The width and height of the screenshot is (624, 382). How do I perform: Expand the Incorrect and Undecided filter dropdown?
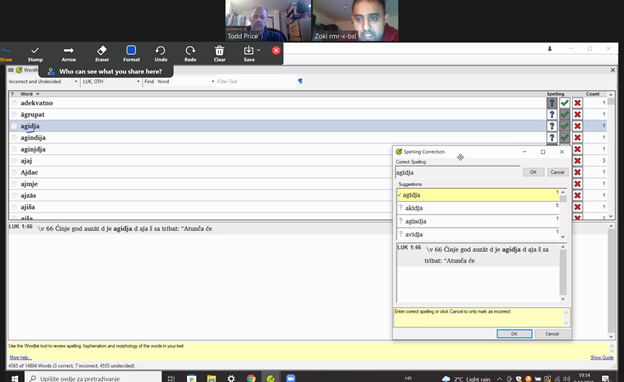click(43, 82)
